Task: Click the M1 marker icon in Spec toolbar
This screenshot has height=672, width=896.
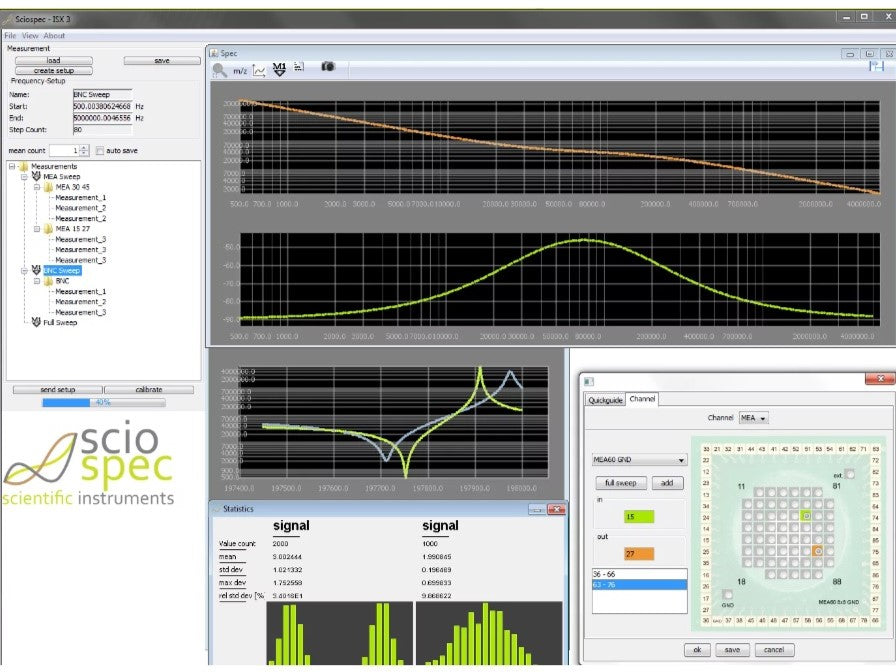Action: click(x=279, y=70)
